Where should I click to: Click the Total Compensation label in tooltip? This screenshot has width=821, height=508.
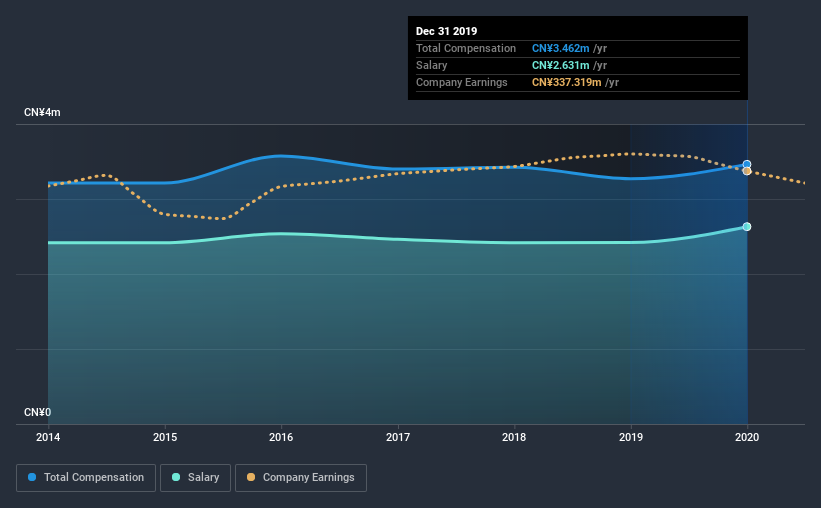coord(466,48)
